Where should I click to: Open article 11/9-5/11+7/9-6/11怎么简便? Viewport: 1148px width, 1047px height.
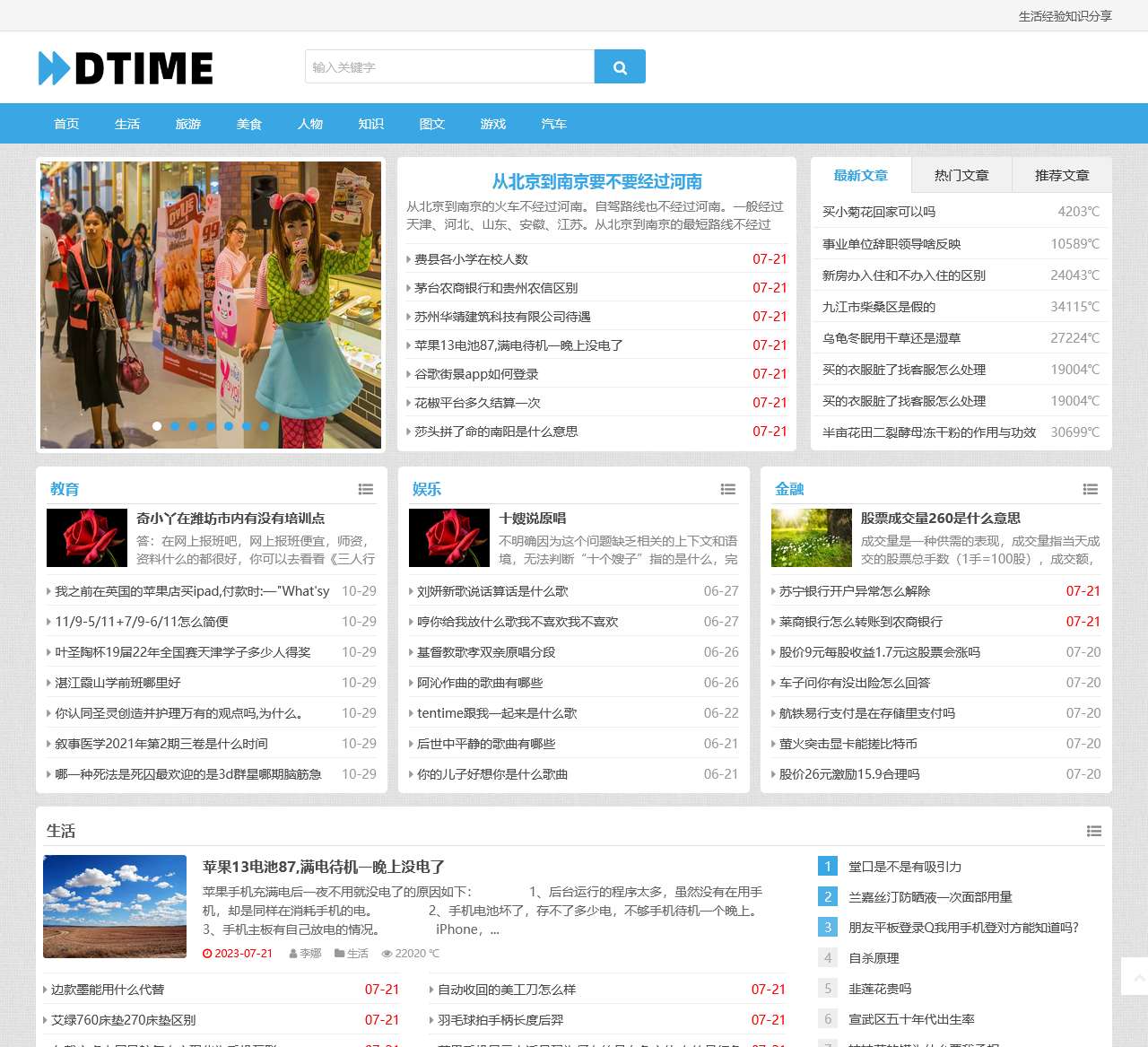coord(142,622)
